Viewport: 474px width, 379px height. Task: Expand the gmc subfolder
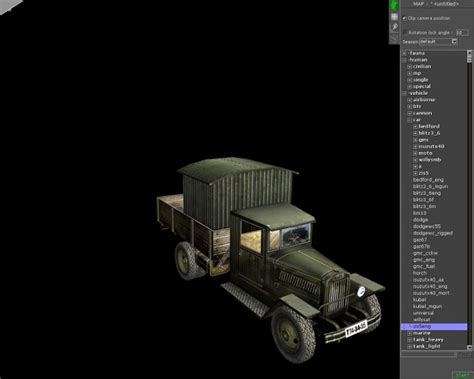415,140
